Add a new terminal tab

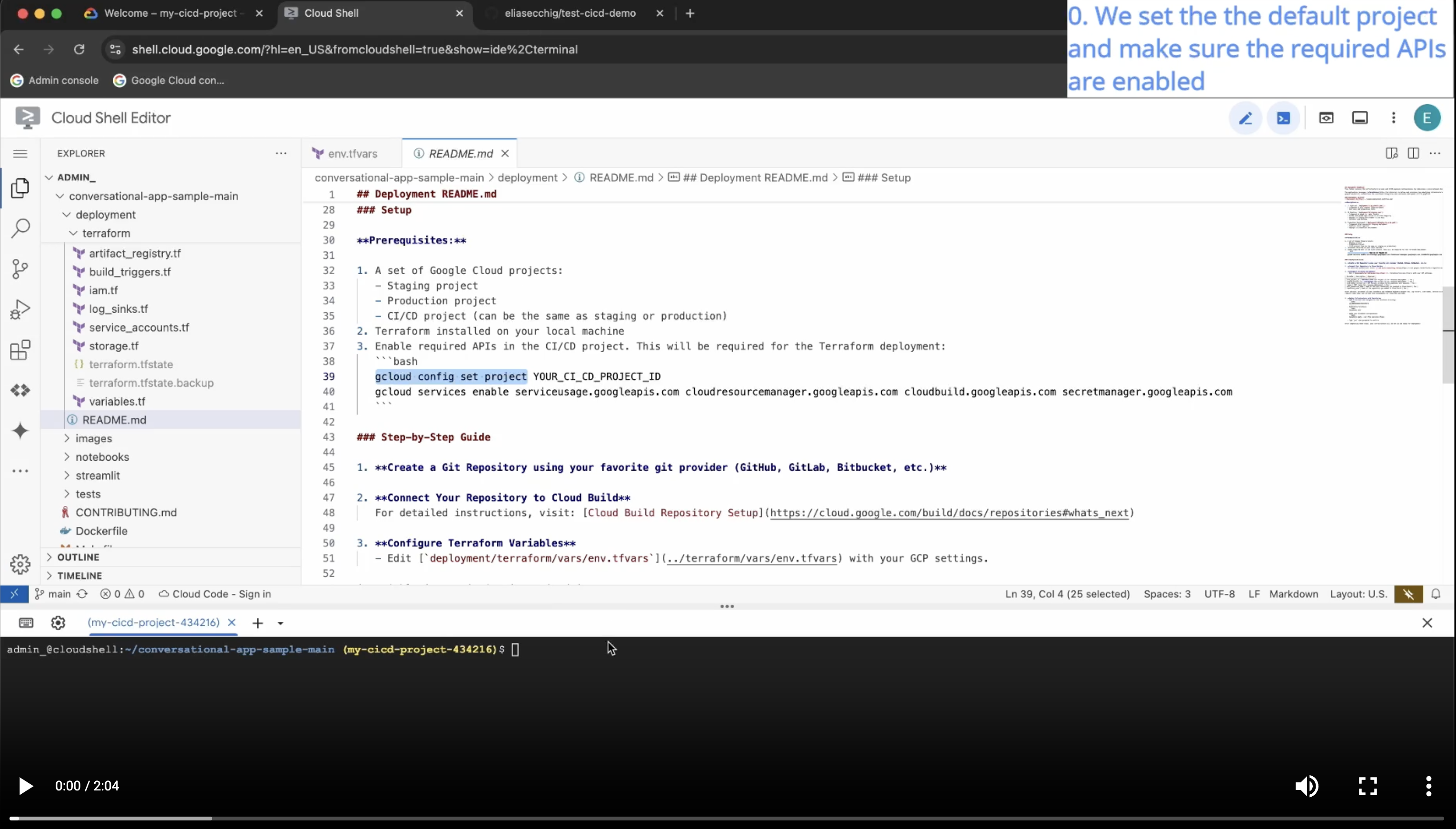[x=258, y=623]
